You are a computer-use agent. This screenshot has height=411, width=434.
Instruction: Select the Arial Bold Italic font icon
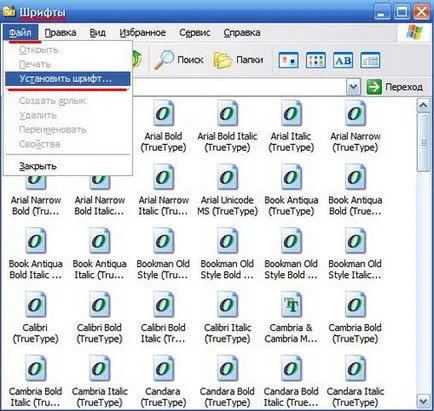[227, 113]
